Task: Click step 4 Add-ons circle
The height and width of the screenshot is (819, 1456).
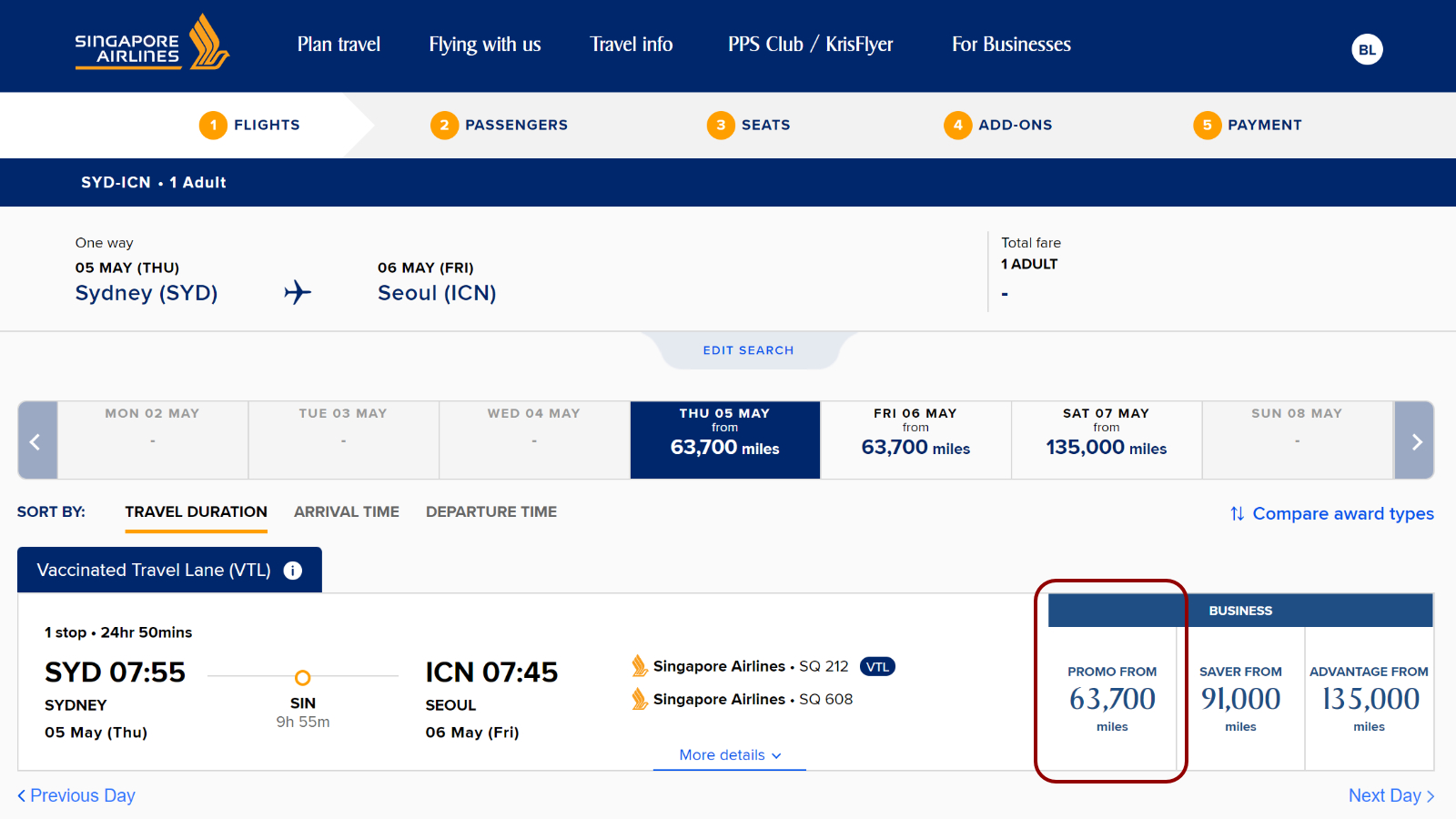Action: [x=957, y=125]
